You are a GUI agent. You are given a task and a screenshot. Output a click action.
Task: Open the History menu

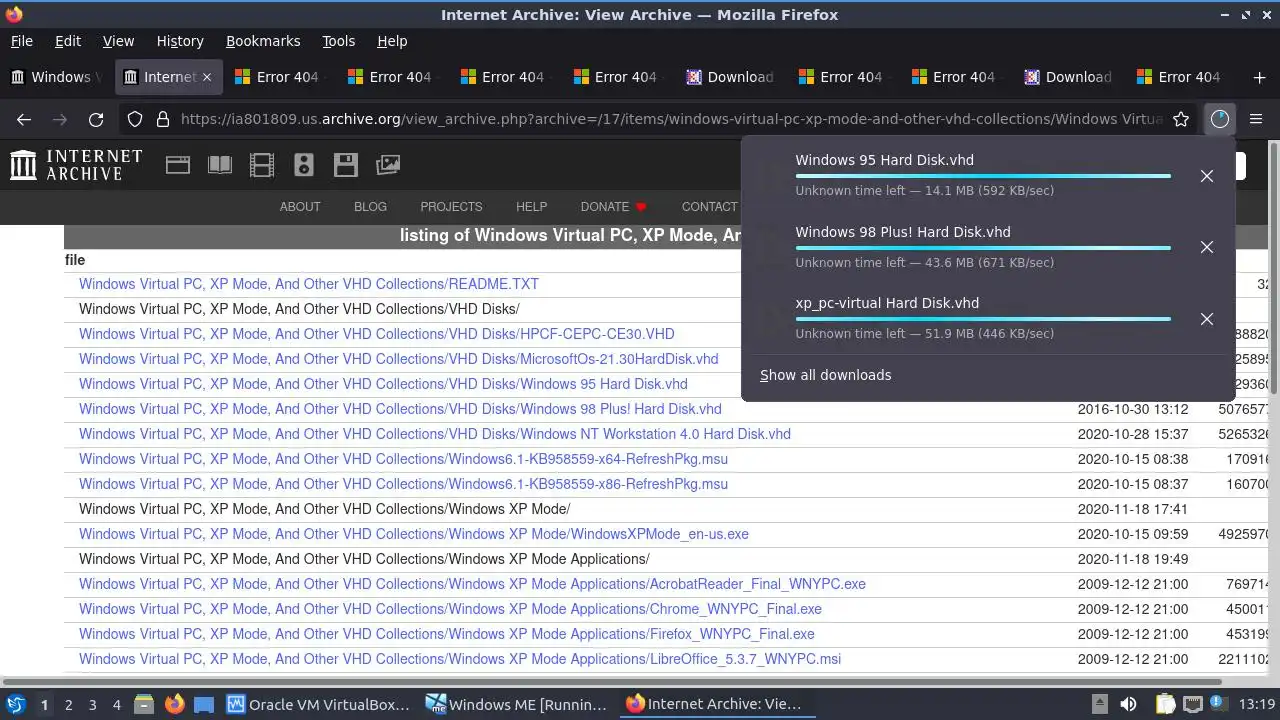pos(180,41)
